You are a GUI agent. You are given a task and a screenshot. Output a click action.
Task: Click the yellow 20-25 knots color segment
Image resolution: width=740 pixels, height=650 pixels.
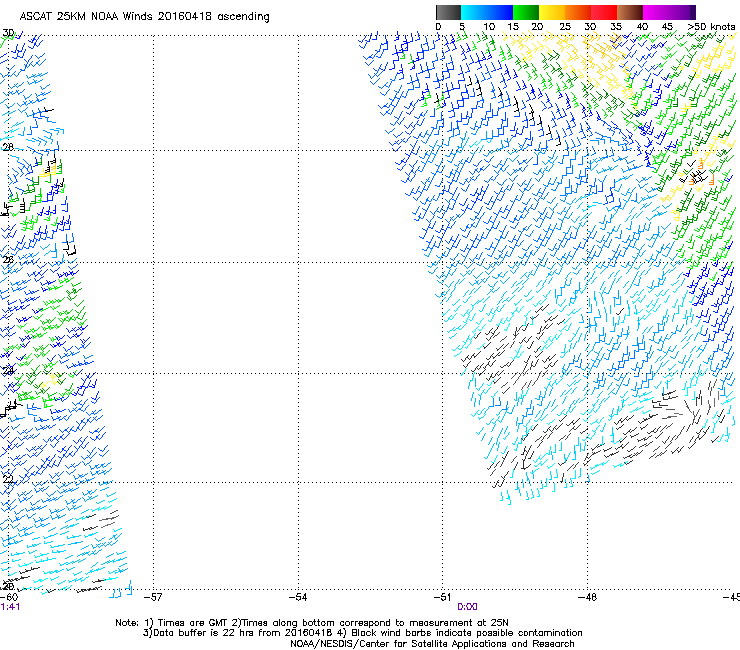pos(552,12)
